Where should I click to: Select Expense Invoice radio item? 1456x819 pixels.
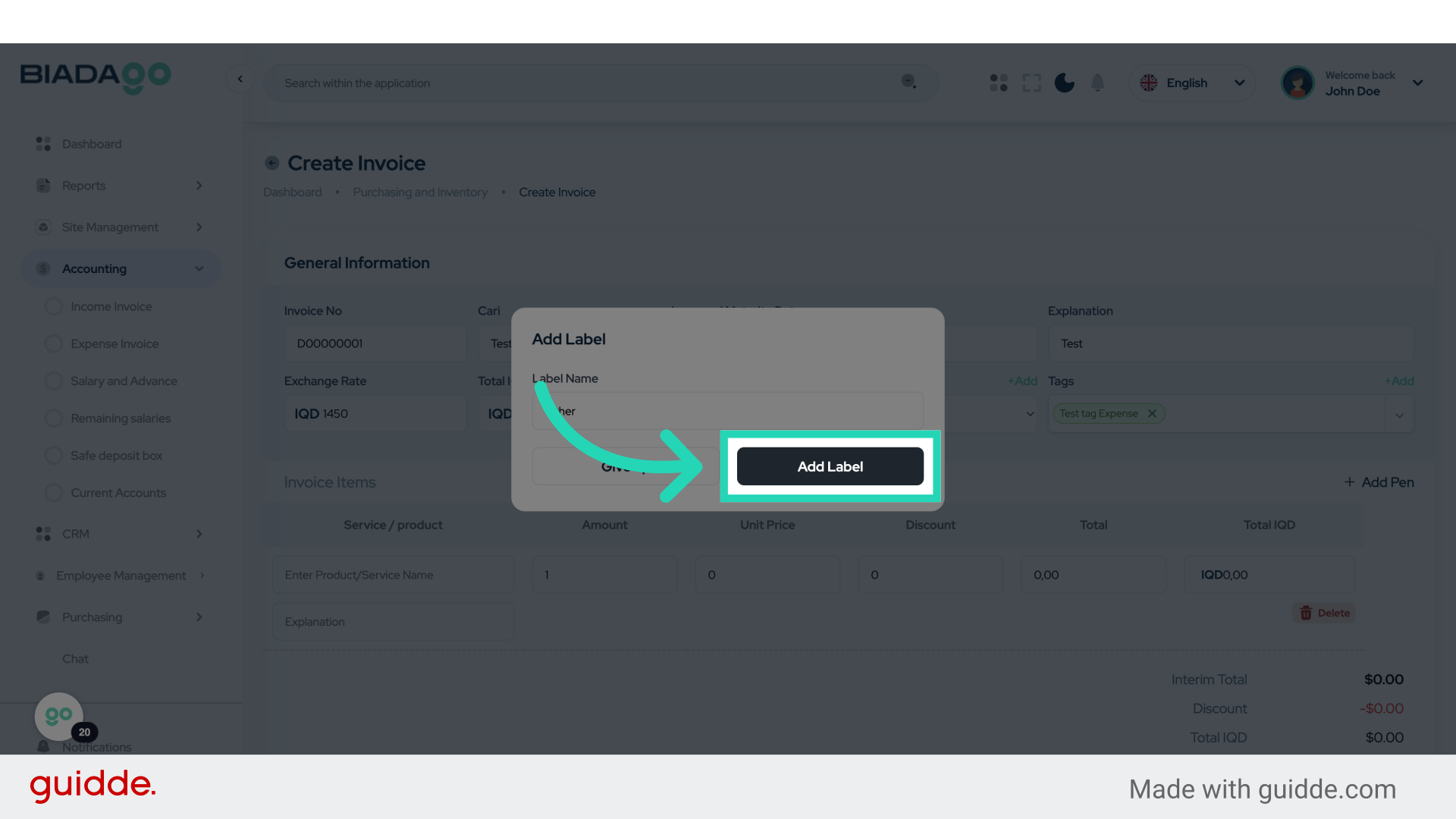(x=54, y=344)
